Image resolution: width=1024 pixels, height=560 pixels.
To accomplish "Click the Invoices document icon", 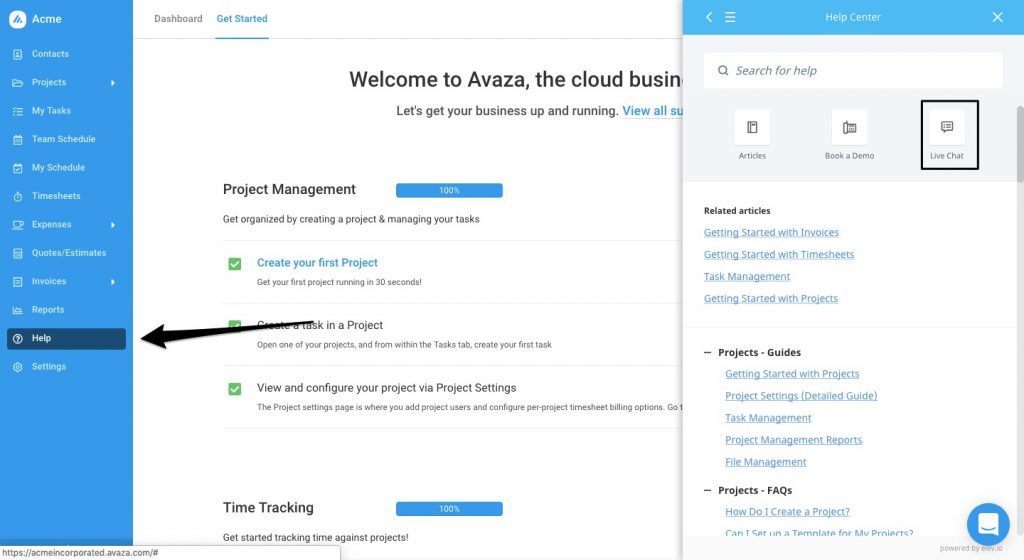I will click(x=18, y=282).
